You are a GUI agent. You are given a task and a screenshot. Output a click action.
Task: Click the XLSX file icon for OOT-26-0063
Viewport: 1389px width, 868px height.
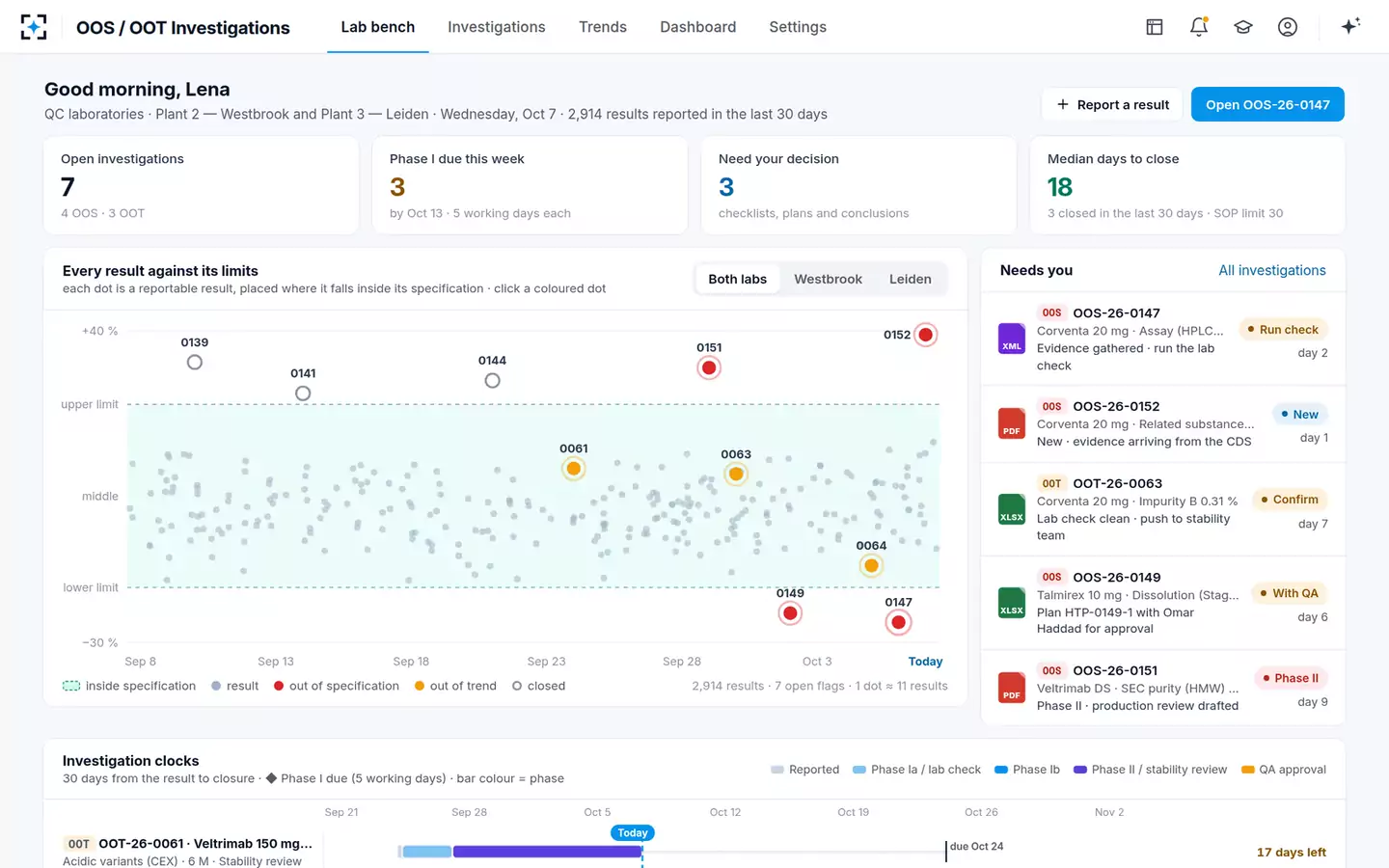click(1012, 509)
